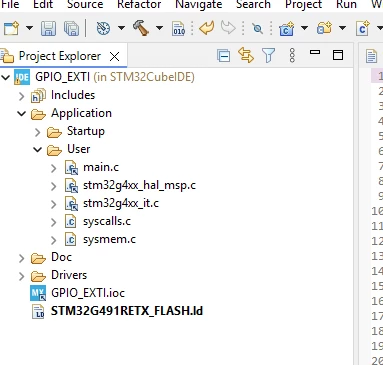The image size is (383, 365).
Task: Open the Run menu
Action: point(346,4)
